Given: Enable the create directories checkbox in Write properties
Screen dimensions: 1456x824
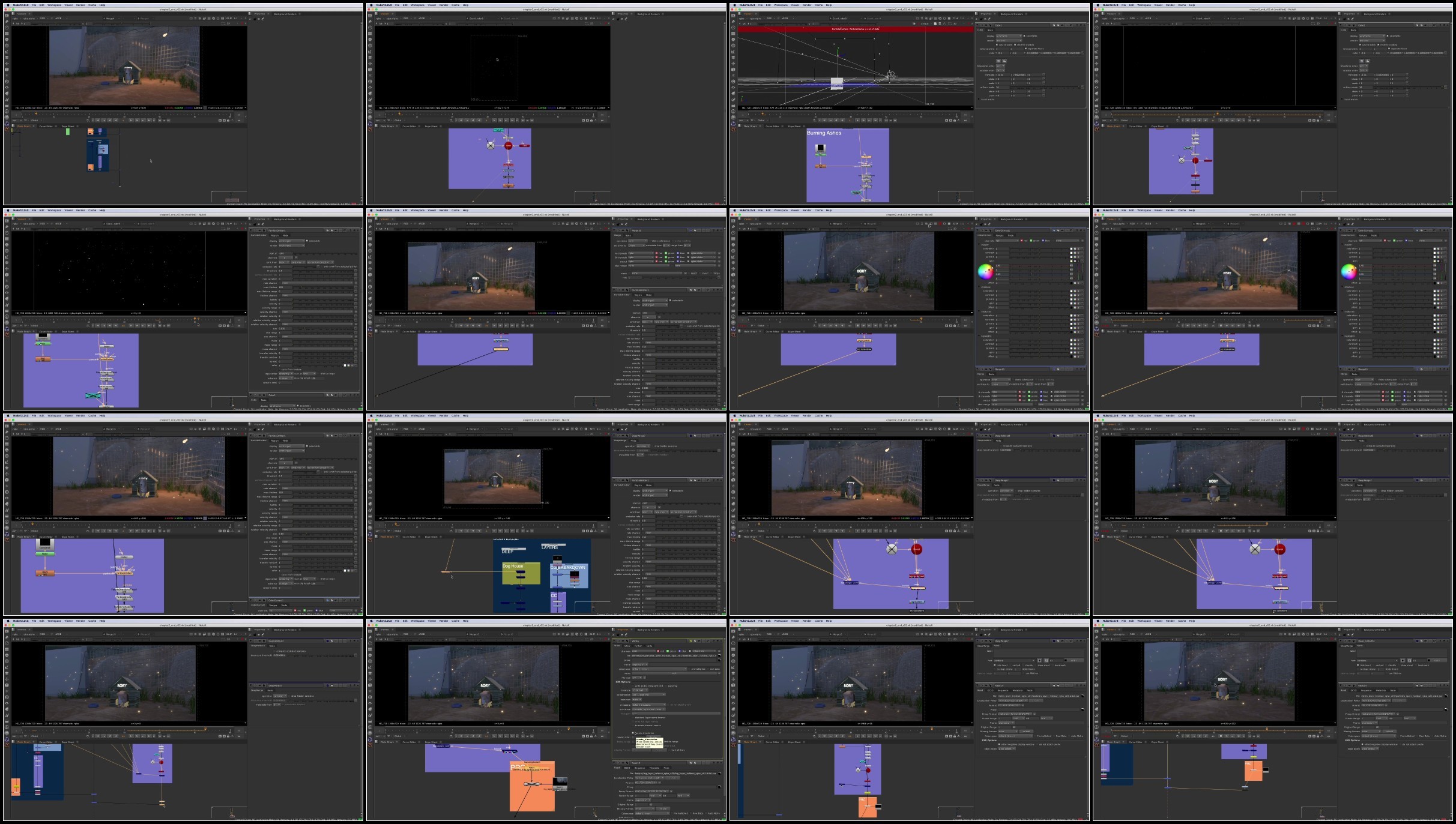Looking at the screenshot, I should (633, 733).
